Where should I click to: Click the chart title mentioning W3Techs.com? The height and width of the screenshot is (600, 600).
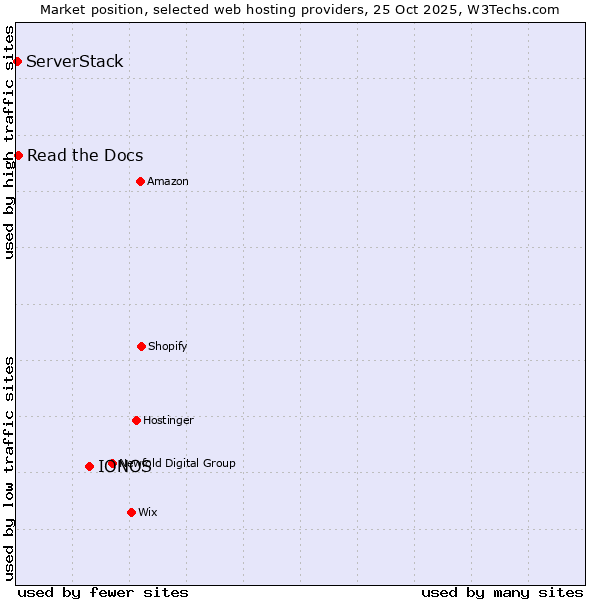point(300,9)
